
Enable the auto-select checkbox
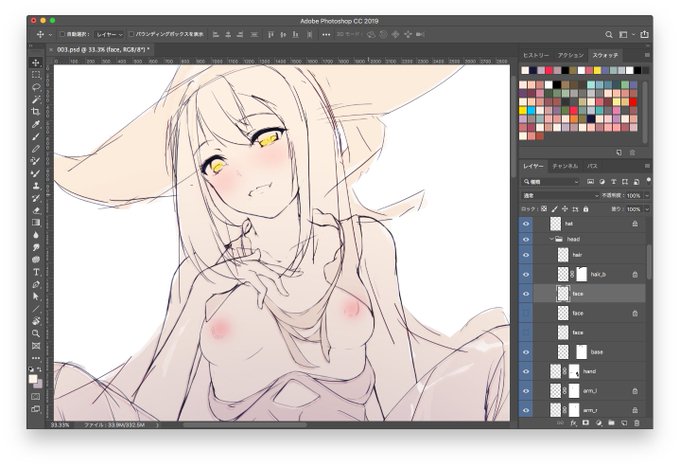(62, 34)
